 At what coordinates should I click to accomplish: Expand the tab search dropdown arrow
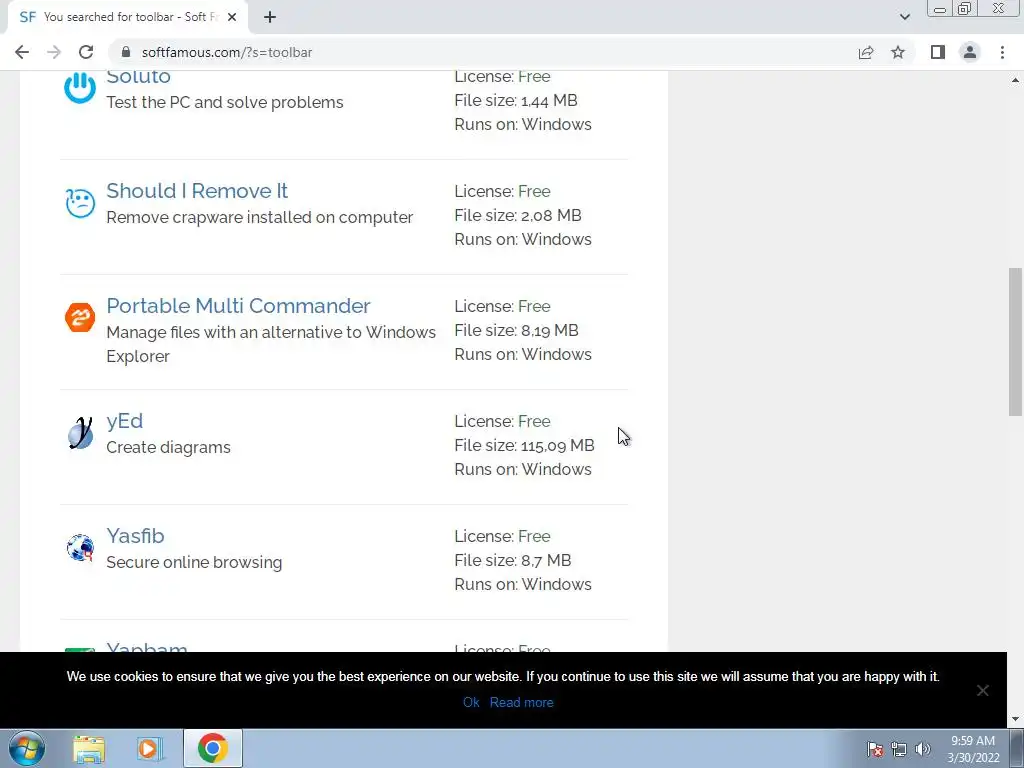click(x=904, y=17)
